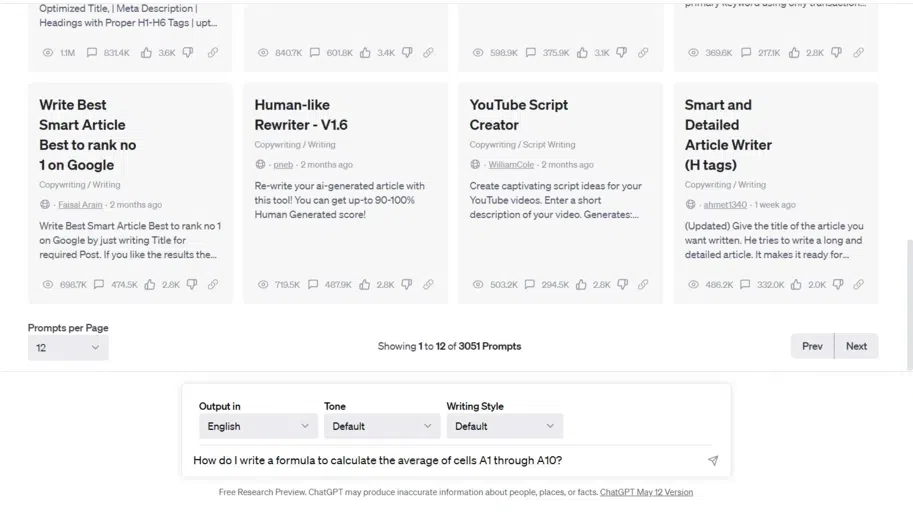This screenshot has width=913, height=514.
Task: Click the Prev page button
Action: [x=812, y=346]
